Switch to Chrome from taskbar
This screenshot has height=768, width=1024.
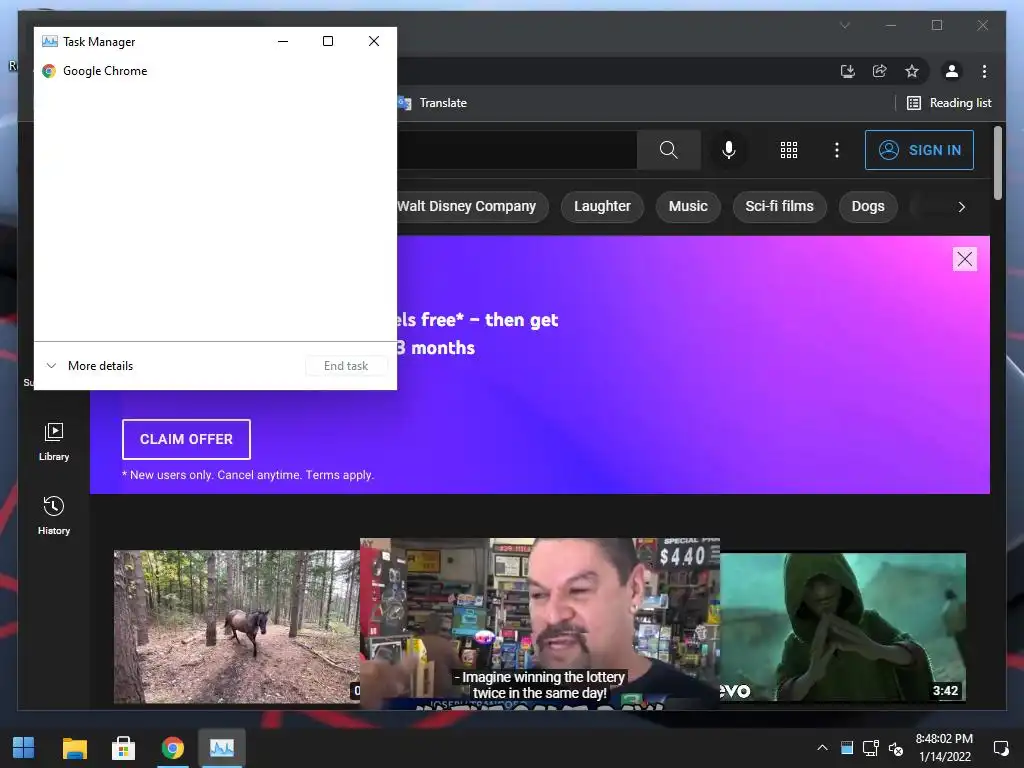[173, 748]
